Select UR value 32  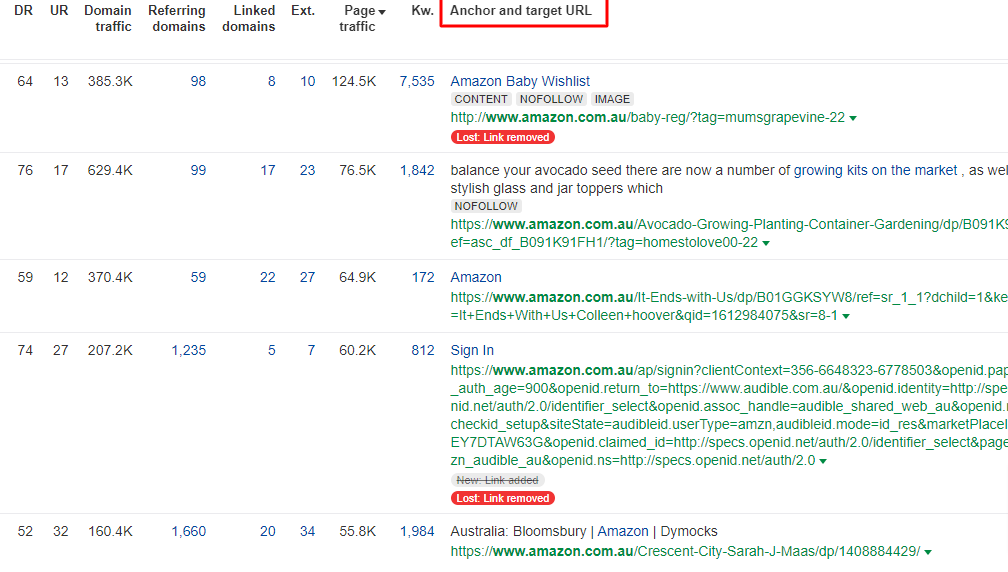click(x=60, y=532)
